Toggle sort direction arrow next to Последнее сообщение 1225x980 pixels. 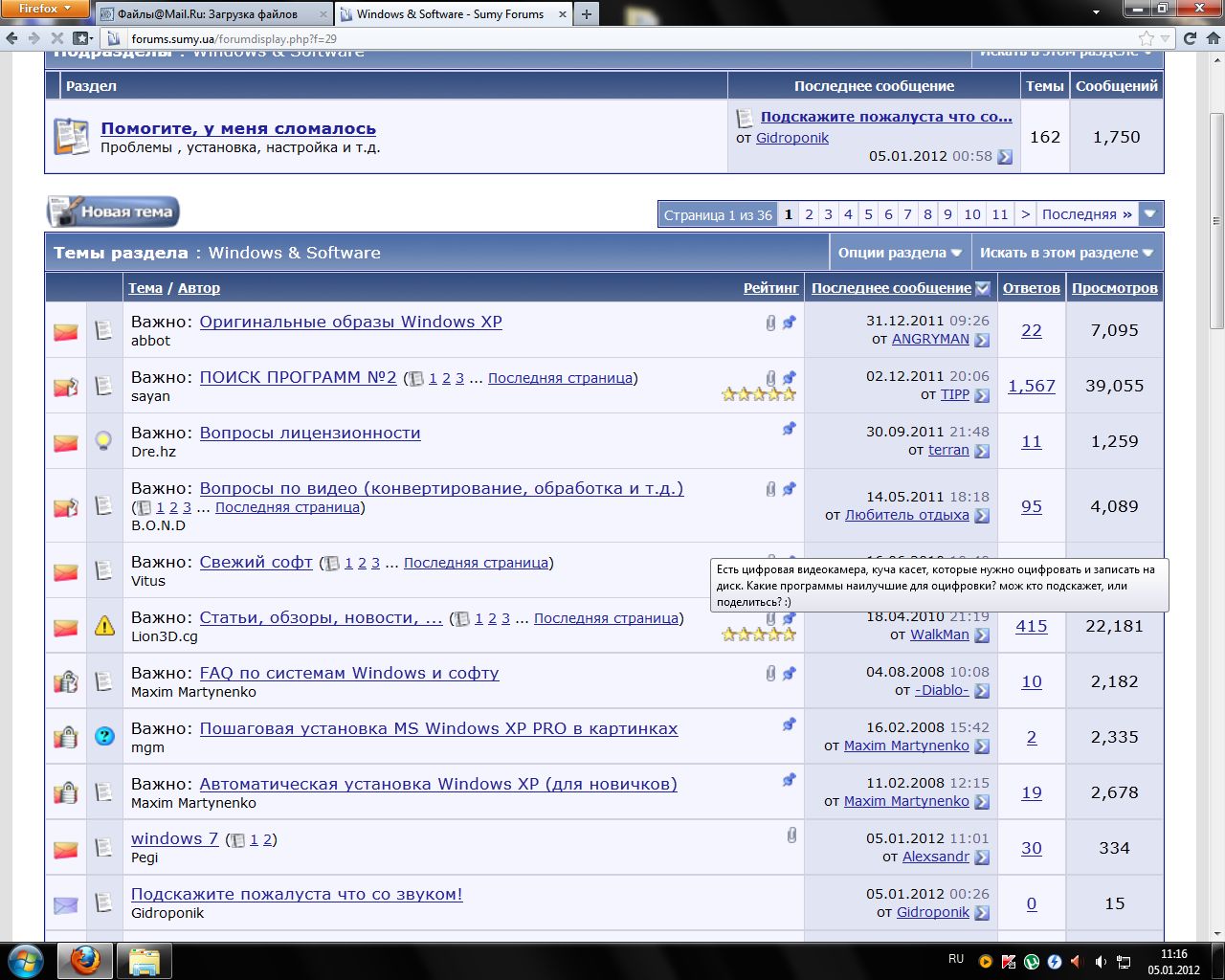click(983, 288)
